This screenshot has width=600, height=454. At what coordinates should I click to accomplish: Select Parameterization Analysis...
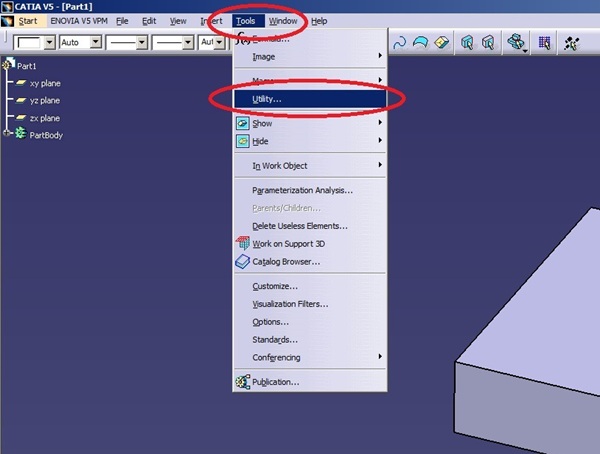coord(310,190)
